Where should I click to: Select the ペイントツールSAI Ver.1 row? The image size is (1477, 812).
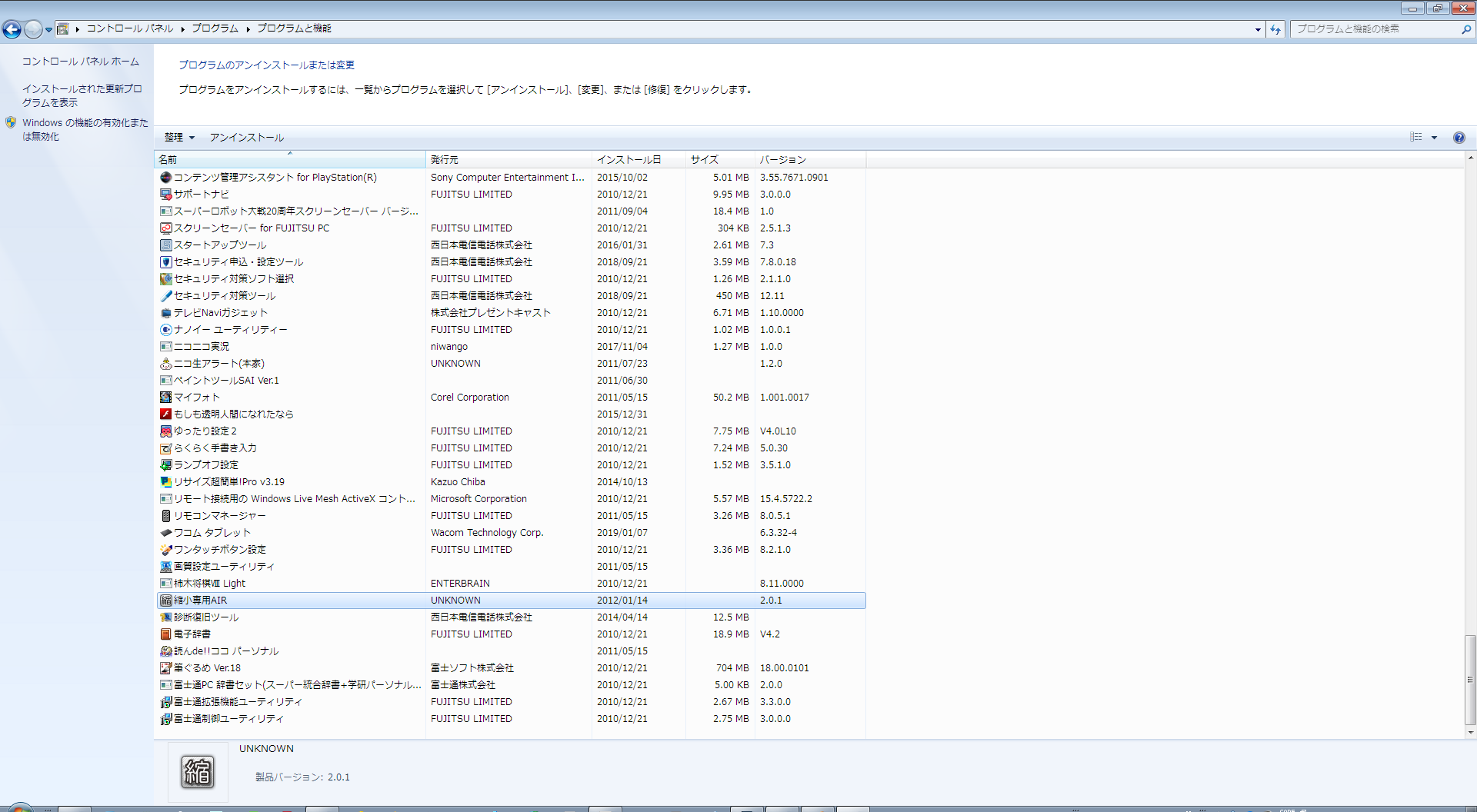[x=511, y=381]
